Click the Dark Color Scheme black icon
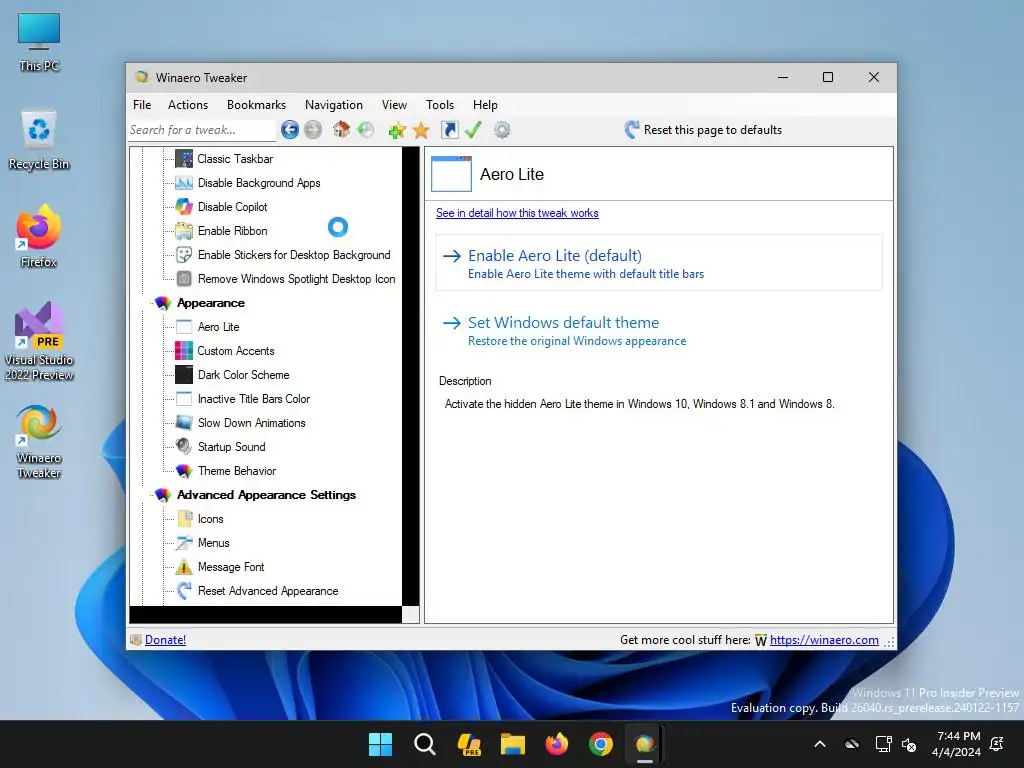Image resolution: width=1024 pixels, height=768 pixels. pos(184,375)
